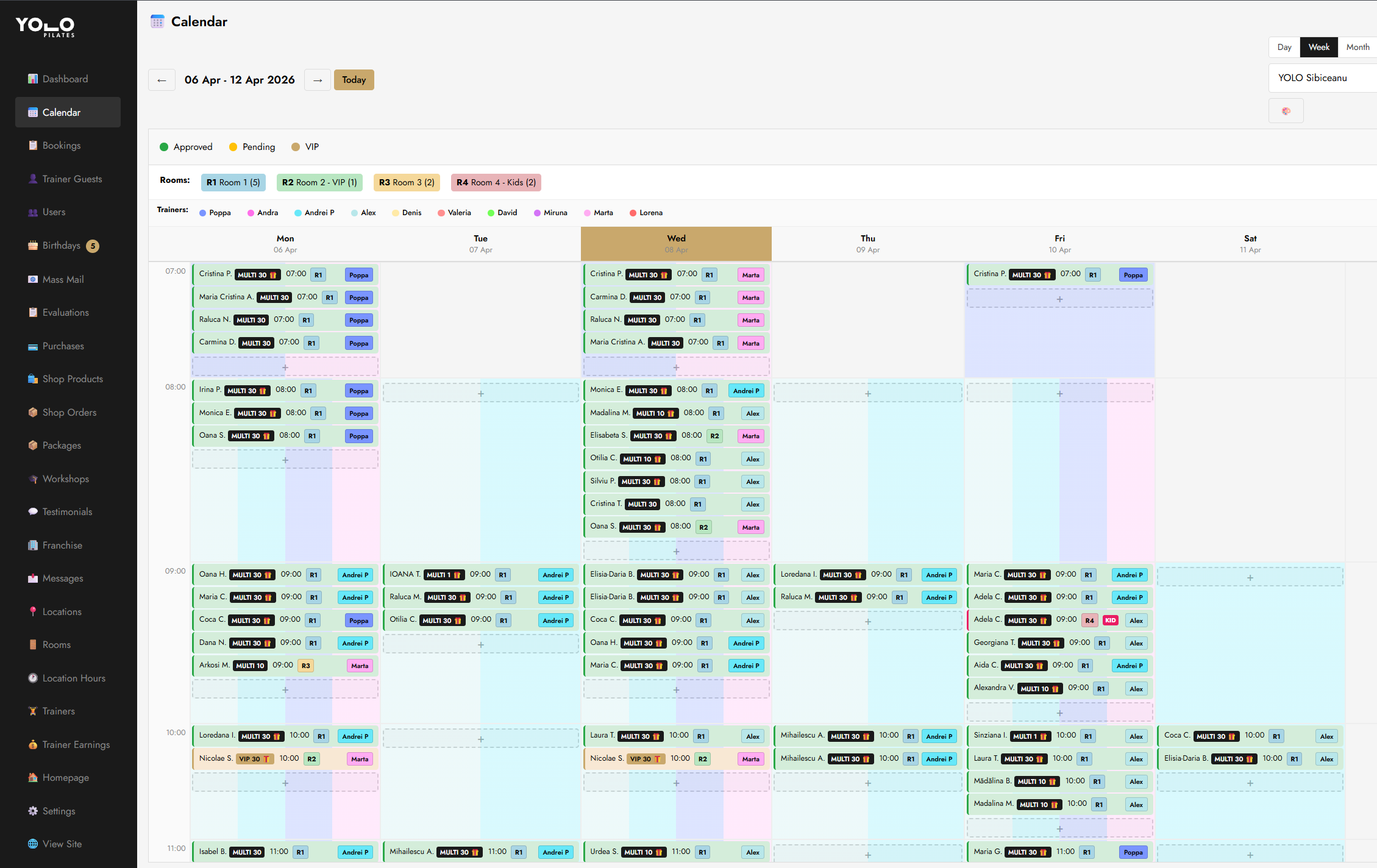Open the color palette theme picker
Image resolution: width=1377 pixels, height=868 pixels.
1286,110
